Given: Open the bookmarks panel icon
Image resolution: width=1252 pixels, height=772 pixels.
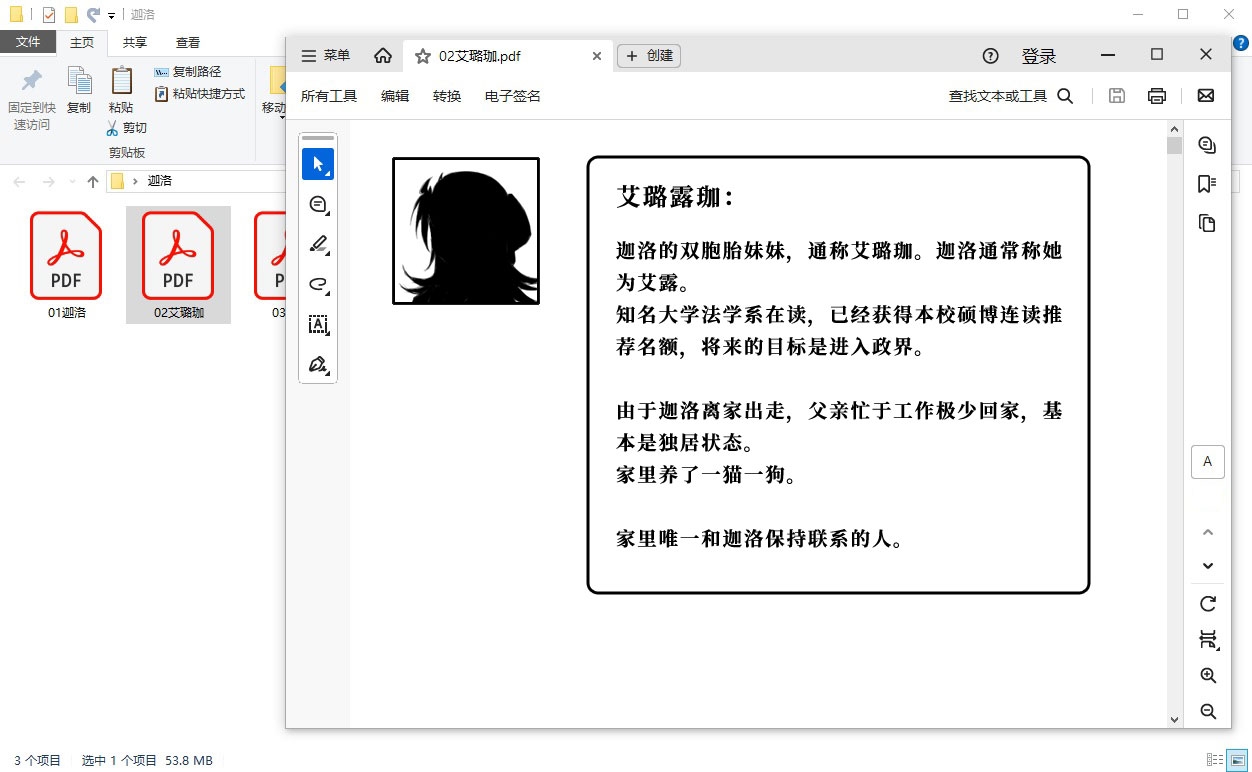Looking at the screenshot, I should pos(1207,184).
